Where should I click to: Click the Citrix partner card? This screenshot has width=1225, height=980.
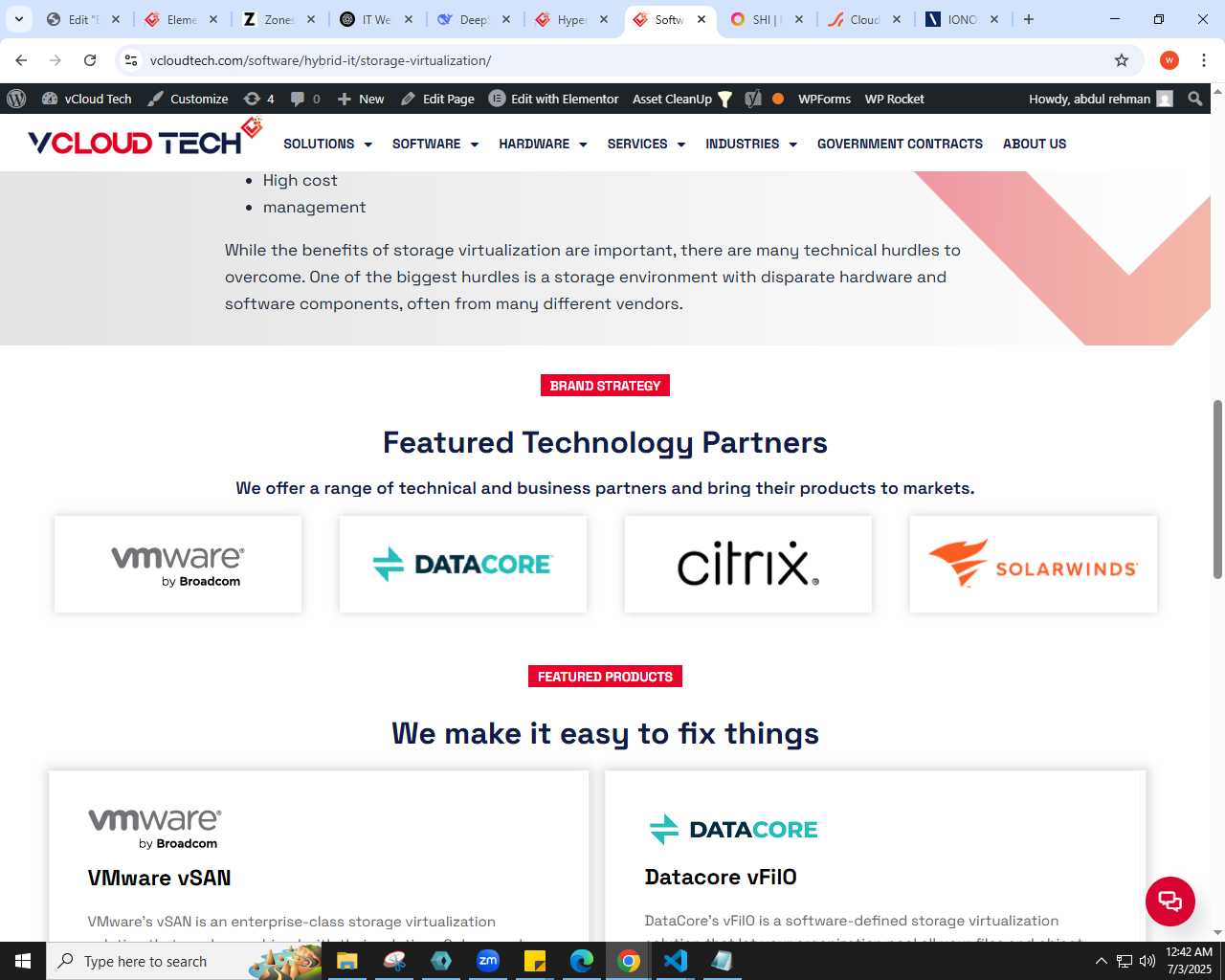tap(748, 565)
